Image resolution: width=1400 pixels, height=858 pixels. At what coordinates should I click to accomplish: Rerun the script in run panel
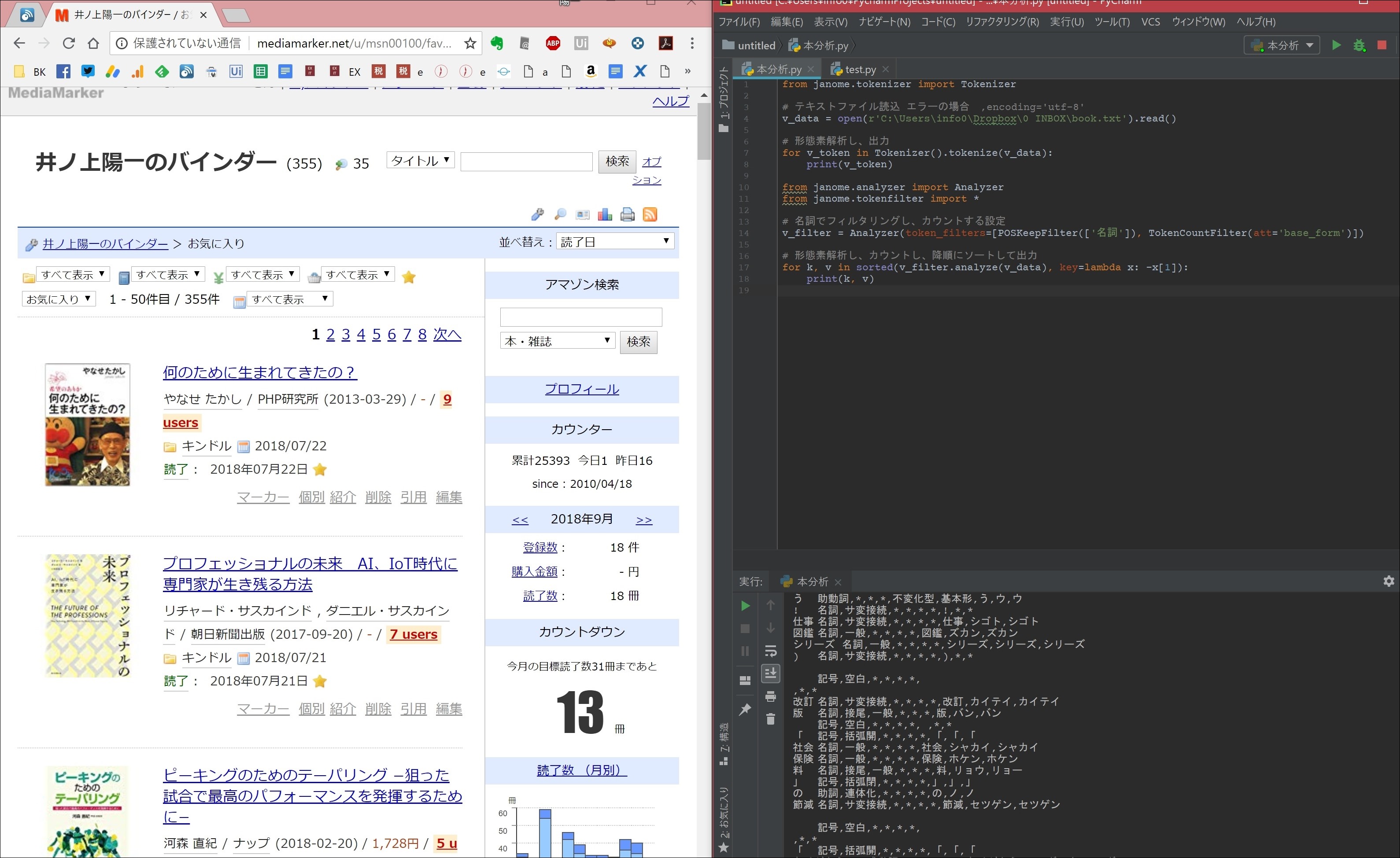click(745, 606)
